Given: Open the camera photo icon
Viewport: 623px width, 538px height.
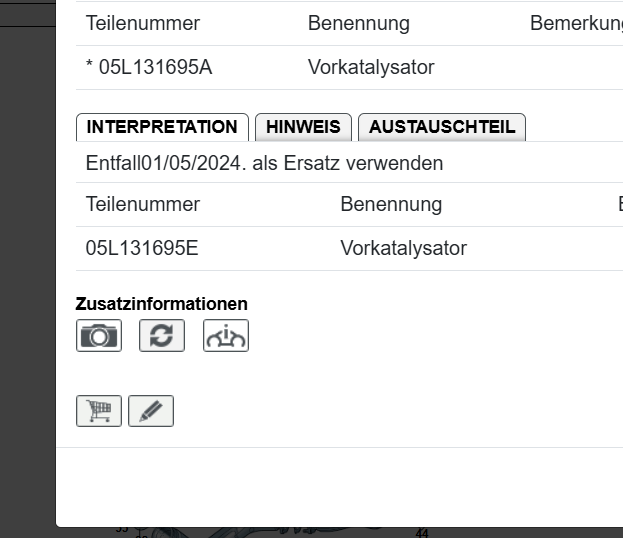Looking at the screenshot, I should click(98, 336).
